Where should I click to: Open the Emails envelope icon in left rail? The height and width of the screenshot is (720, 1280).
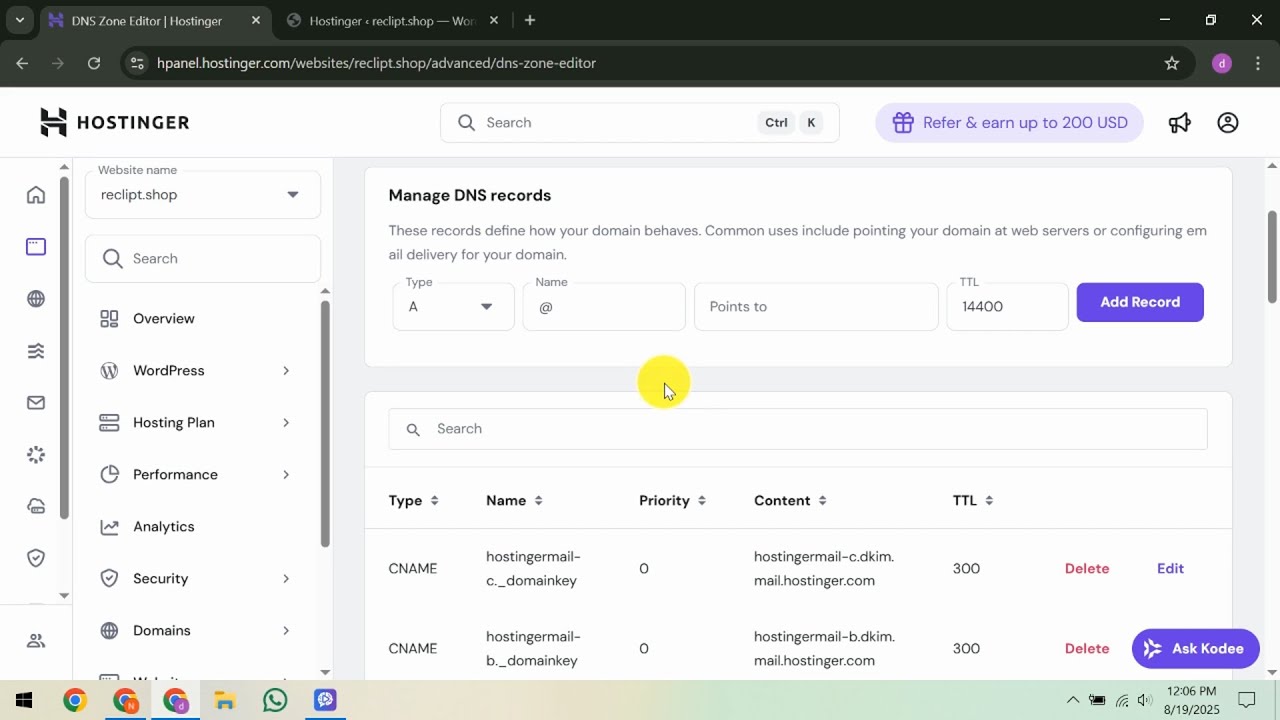pos(36,403)
